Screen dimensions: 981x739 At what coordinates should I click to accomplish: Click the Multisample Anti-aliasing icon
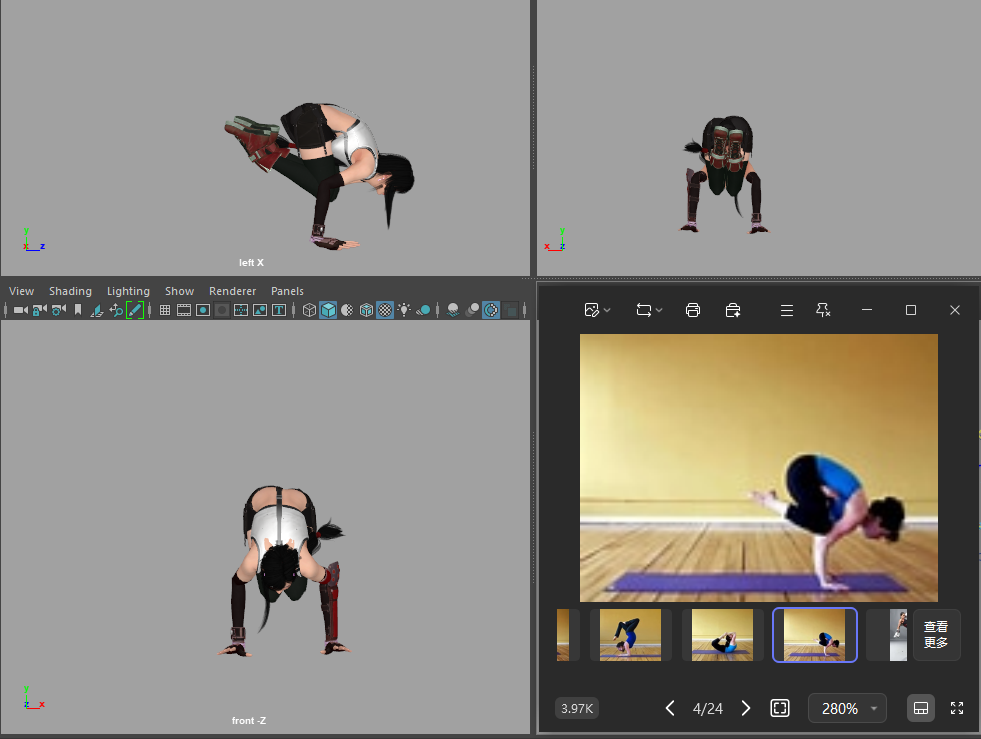491,310
